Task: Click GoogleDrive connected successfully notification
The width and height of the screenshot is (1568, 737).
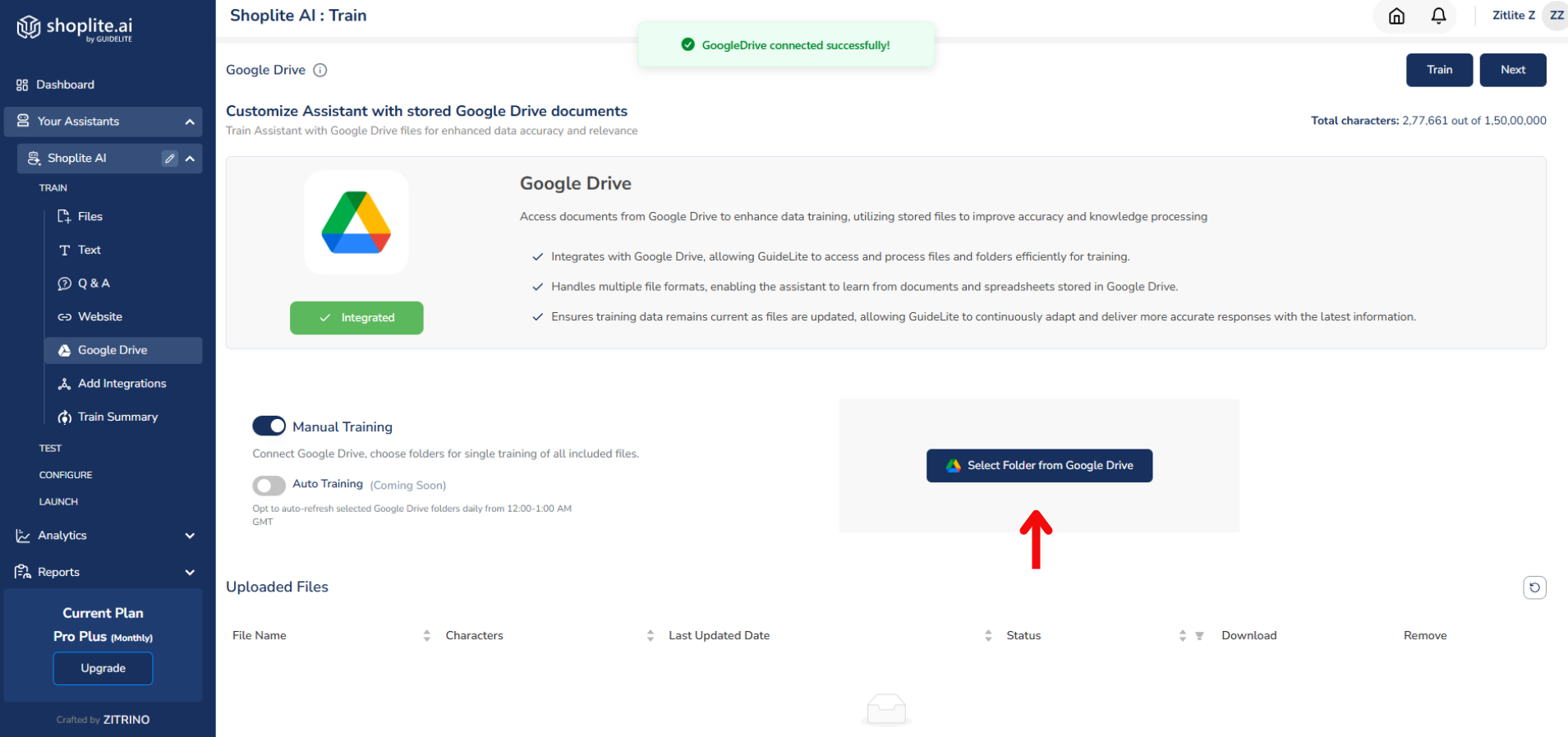Action: point(787,45)
